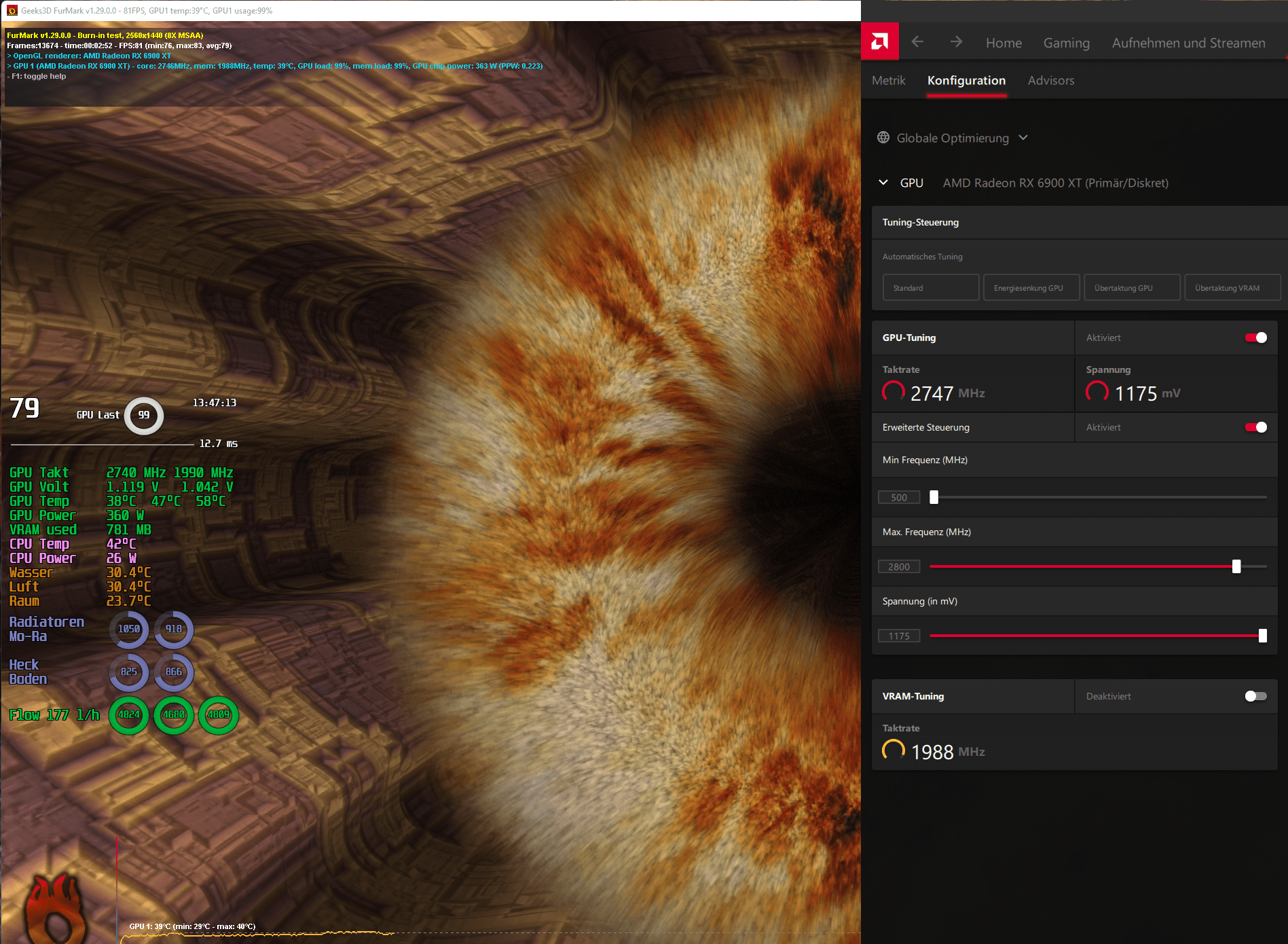Viewport: 1288px width, 944px height.
Task: Click the Max. Frequenz 2800 input field
Action: pos(899,566)
